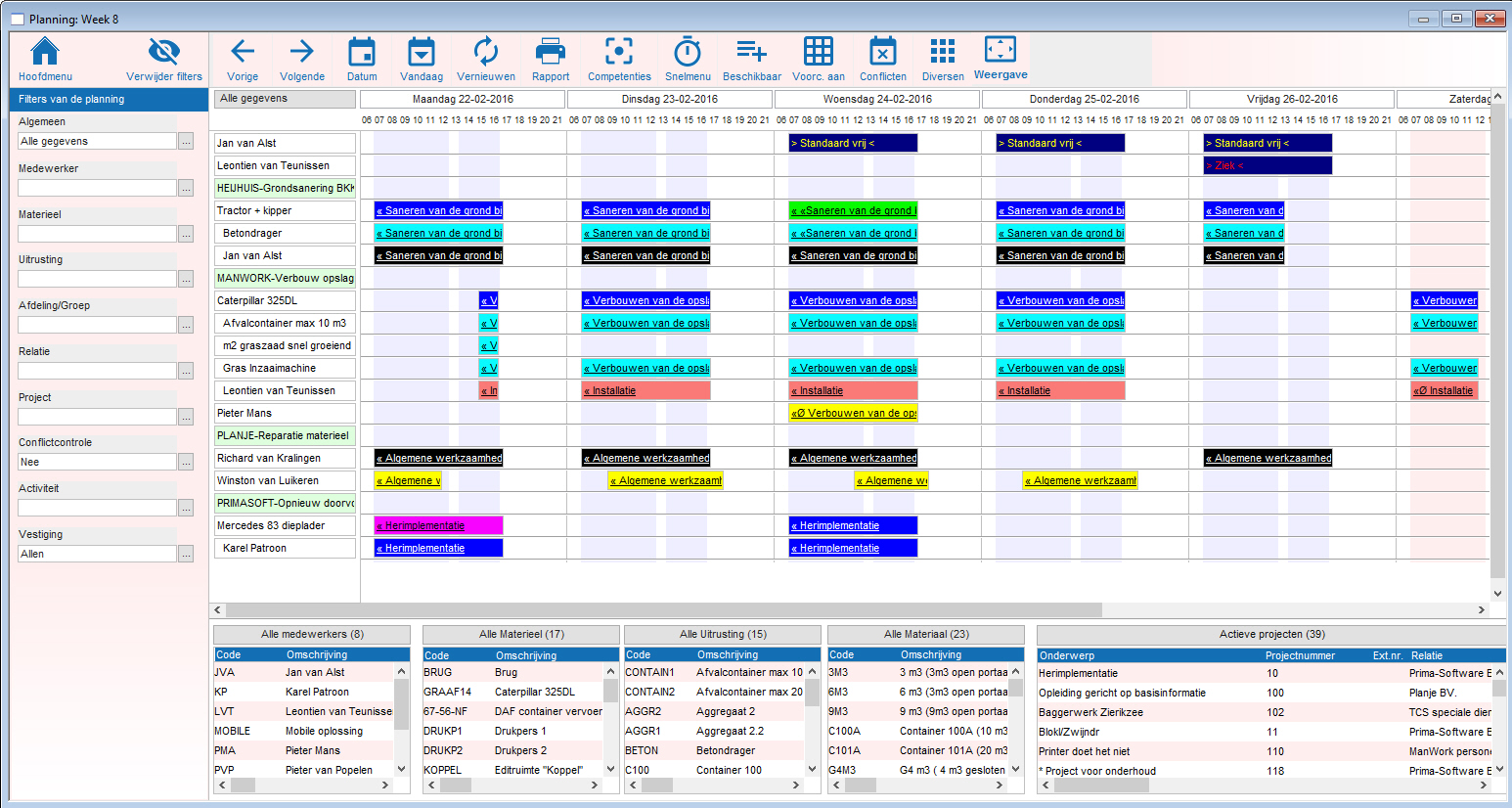Open Algemeen filter browse button
The width and height of the screenshot is (1512, 808).
(186, 142)
